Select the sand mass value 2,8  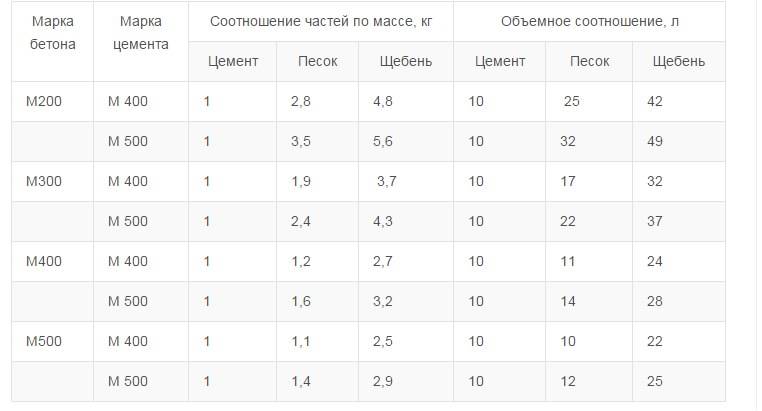pos(301,102)
